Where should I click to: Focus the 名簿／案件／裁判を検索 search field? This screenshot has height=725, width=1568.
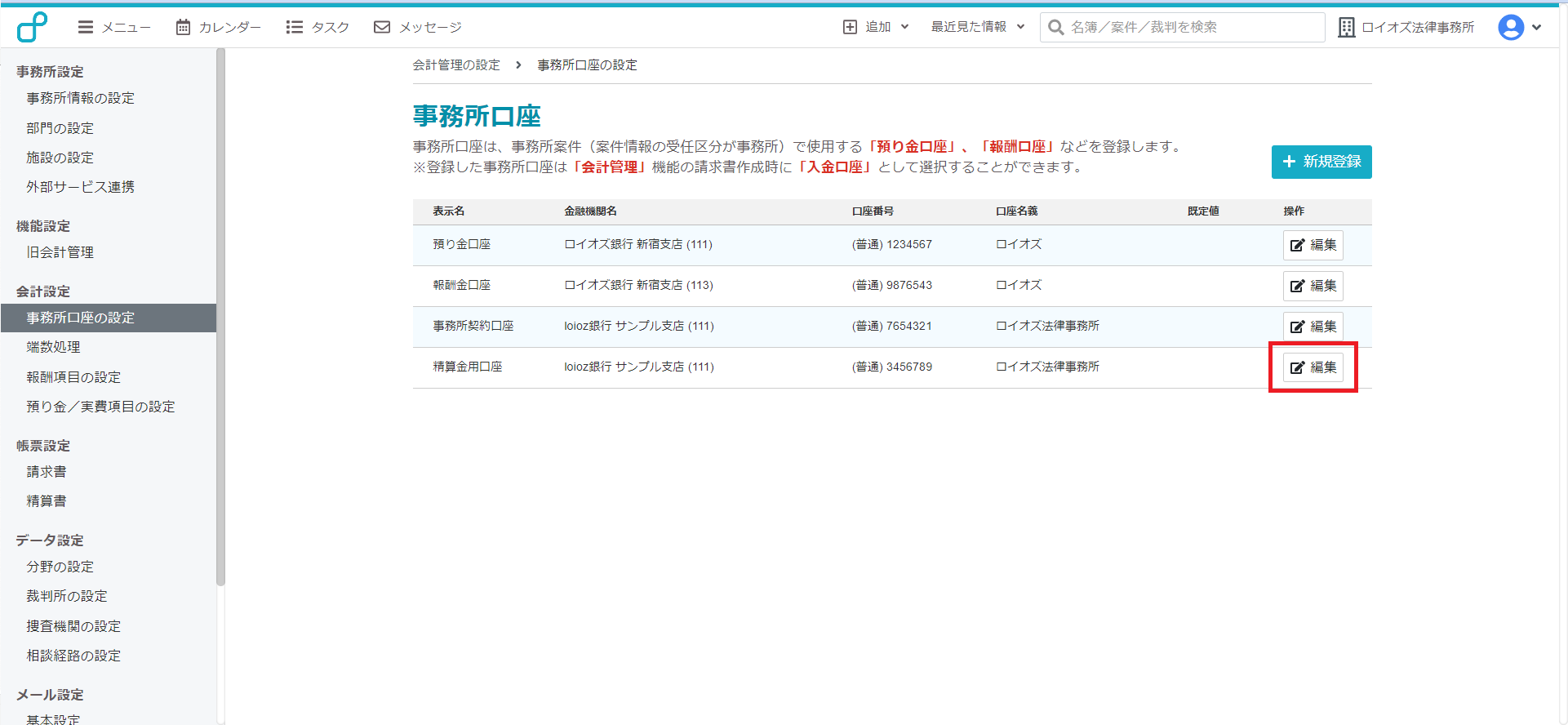tap(1182, 27)
